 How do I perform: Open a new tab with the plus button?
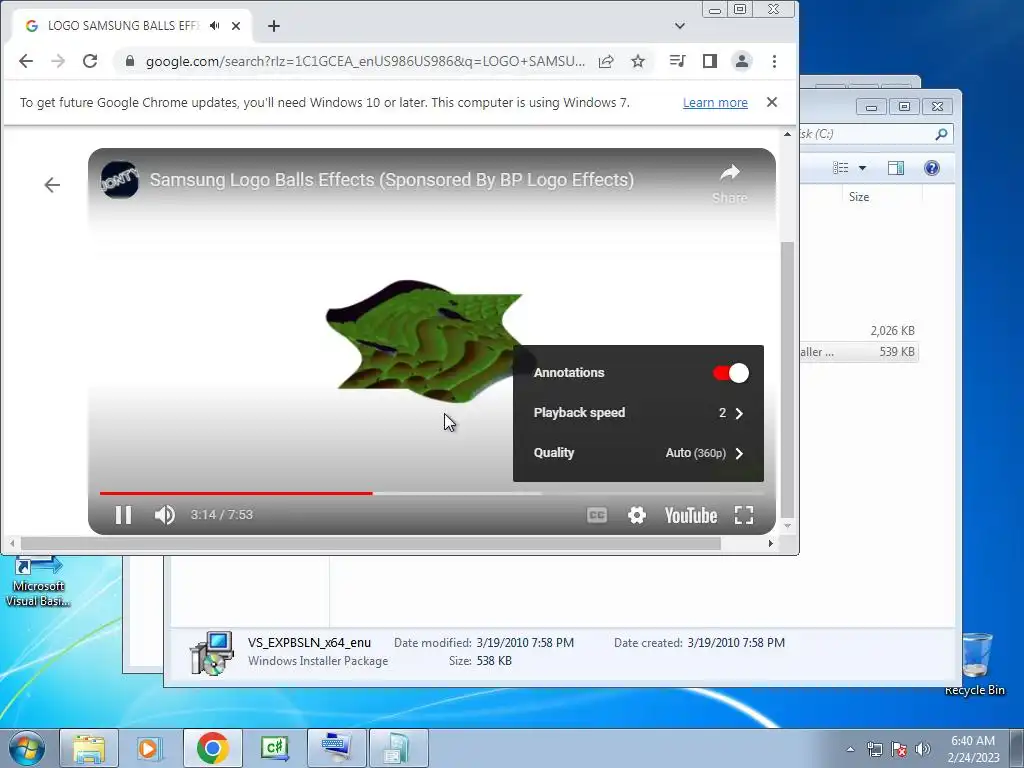pos(274,26)
